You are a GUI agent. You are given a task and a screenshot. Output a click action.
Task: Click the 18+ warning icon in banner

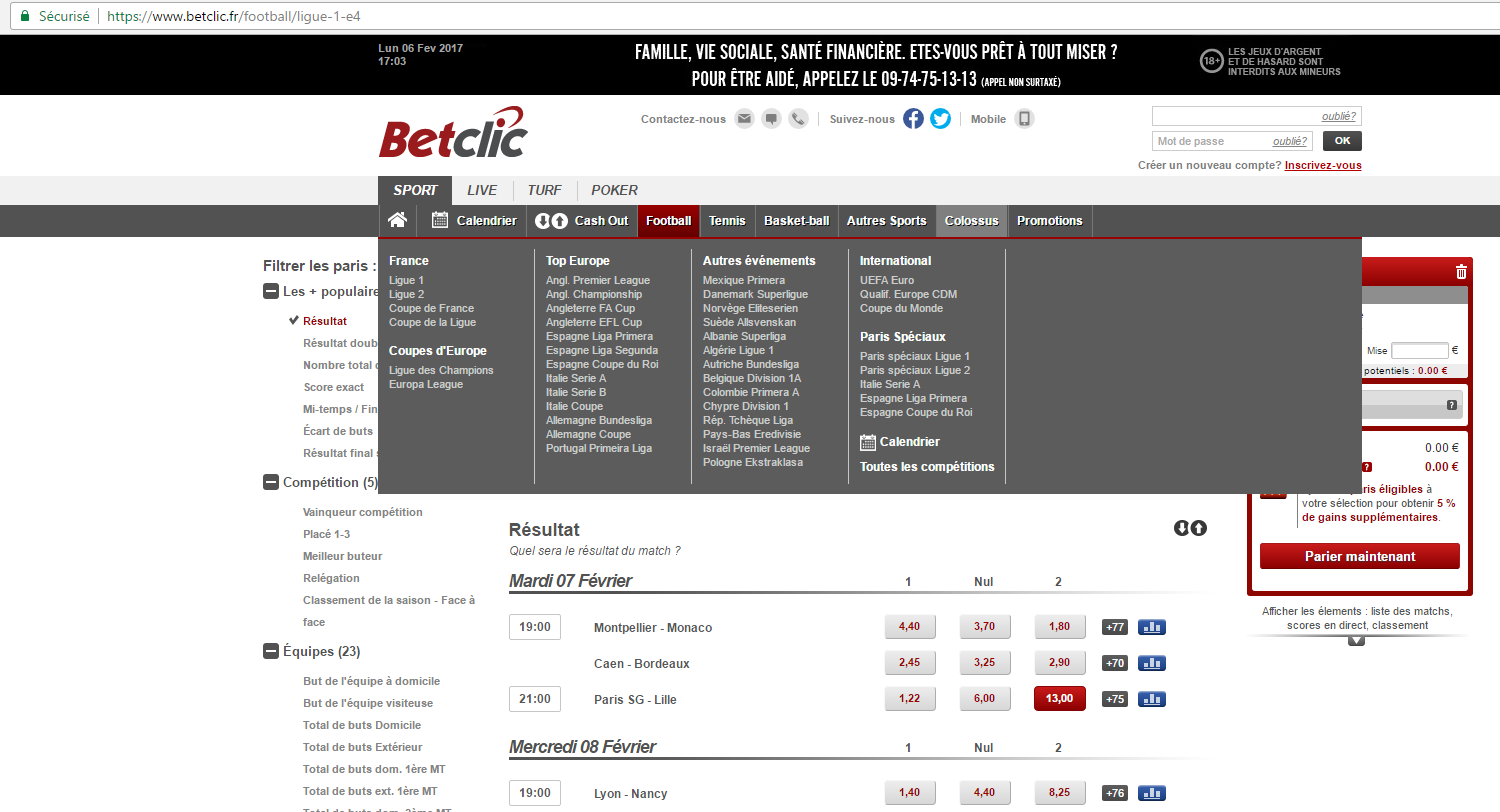tap(1212, 61)
